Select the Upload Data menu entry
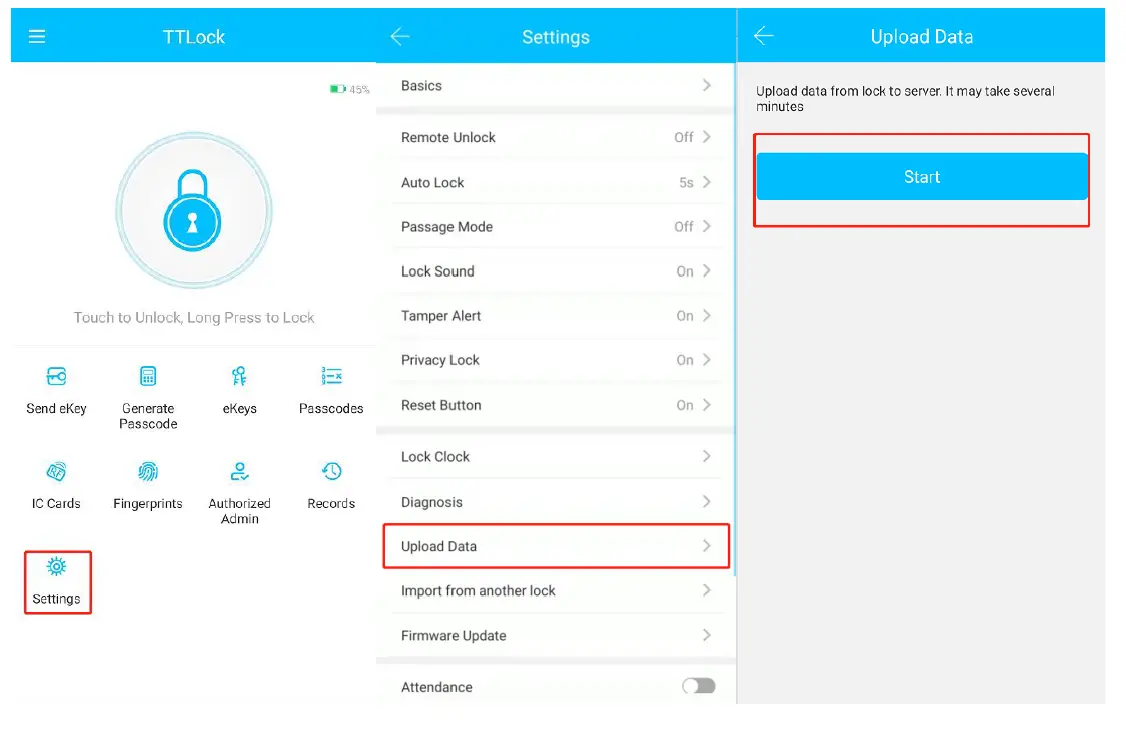Image resolution: width=1126 pixels, height=749 pixels. pos(555,546)
